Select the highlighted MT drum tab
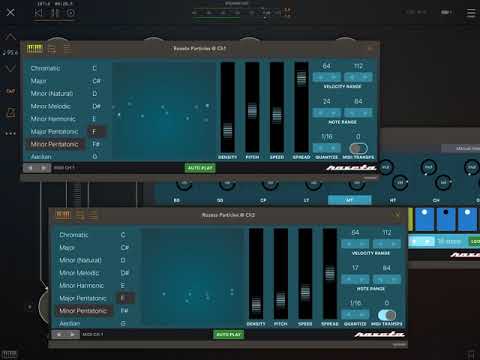The width and height of the screenshot is (480, 360). coord(350,200)
